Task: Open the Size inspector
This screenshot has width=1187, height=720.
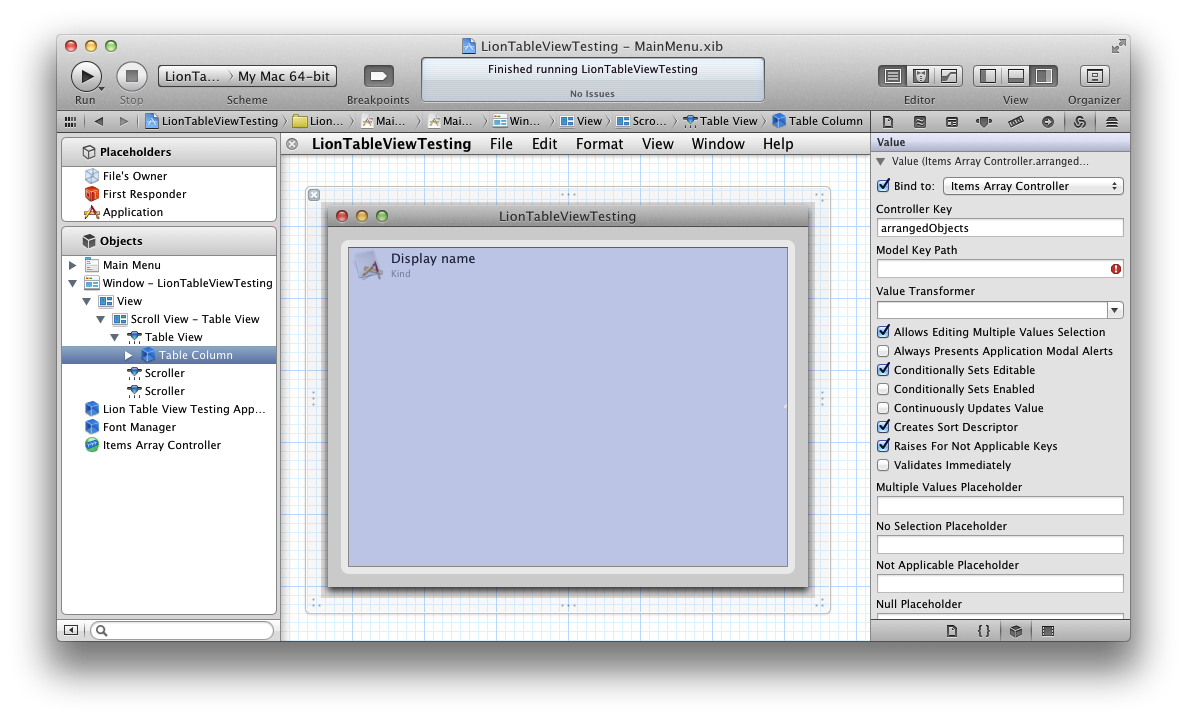Action: (x=1016, y=122)
